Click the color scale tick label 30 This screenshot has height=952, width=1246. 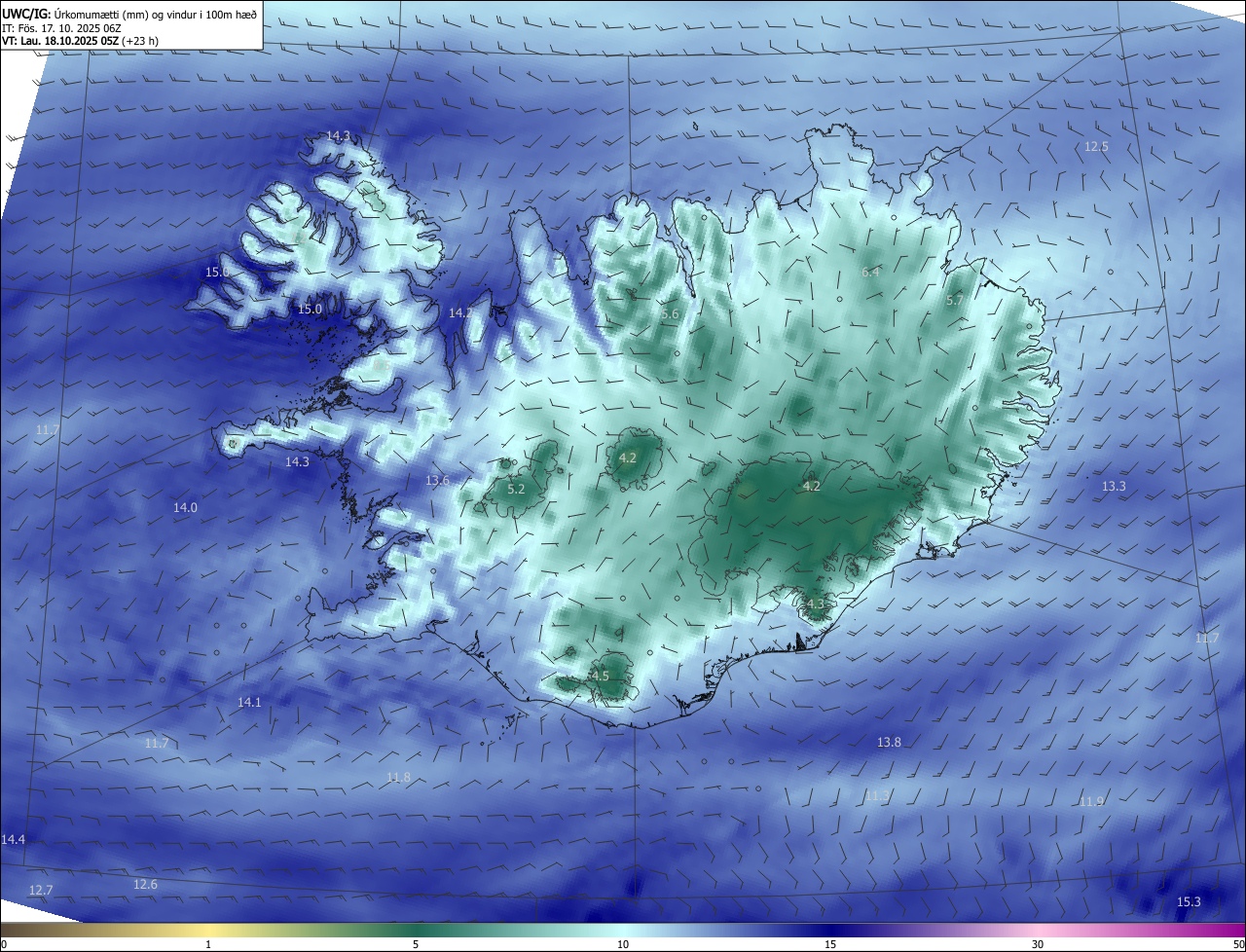(1038, 944)
